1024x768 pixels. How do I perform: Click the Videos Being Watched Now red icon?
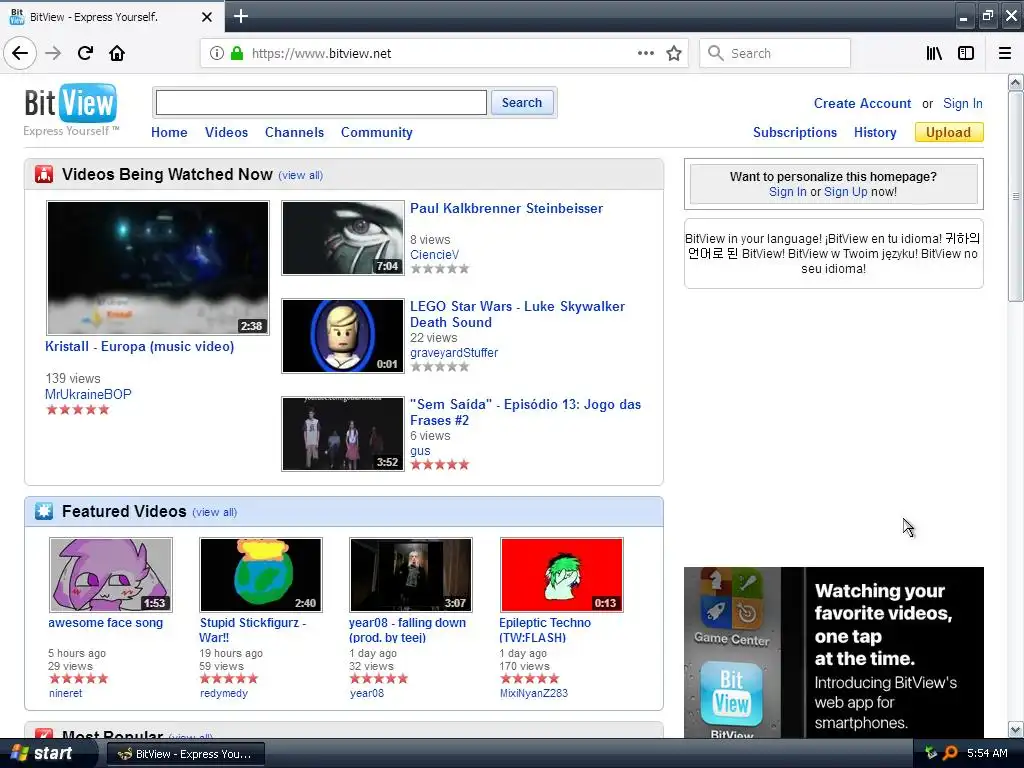tap(44, 174)
